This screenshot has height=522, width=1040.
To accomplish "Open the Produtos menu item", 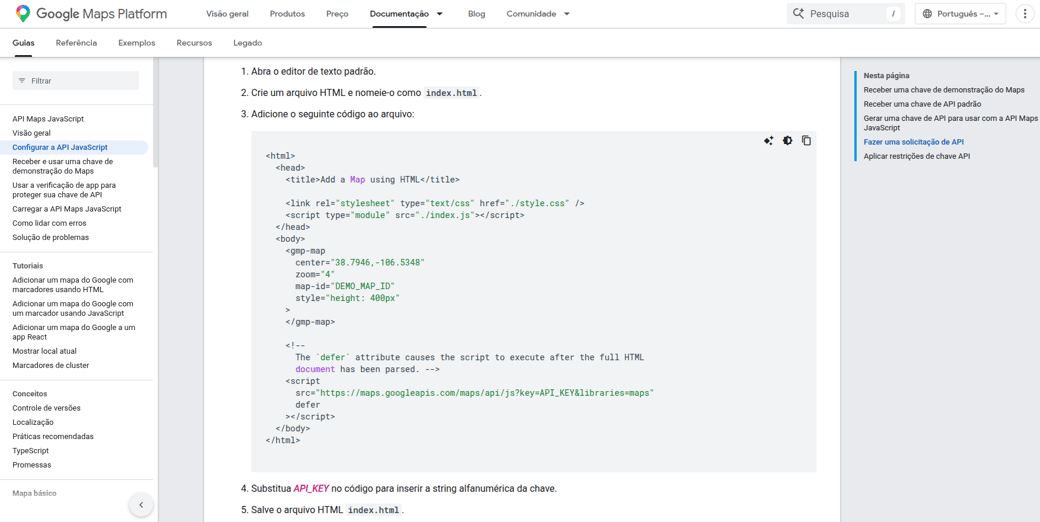I will (x=287, y=13).
